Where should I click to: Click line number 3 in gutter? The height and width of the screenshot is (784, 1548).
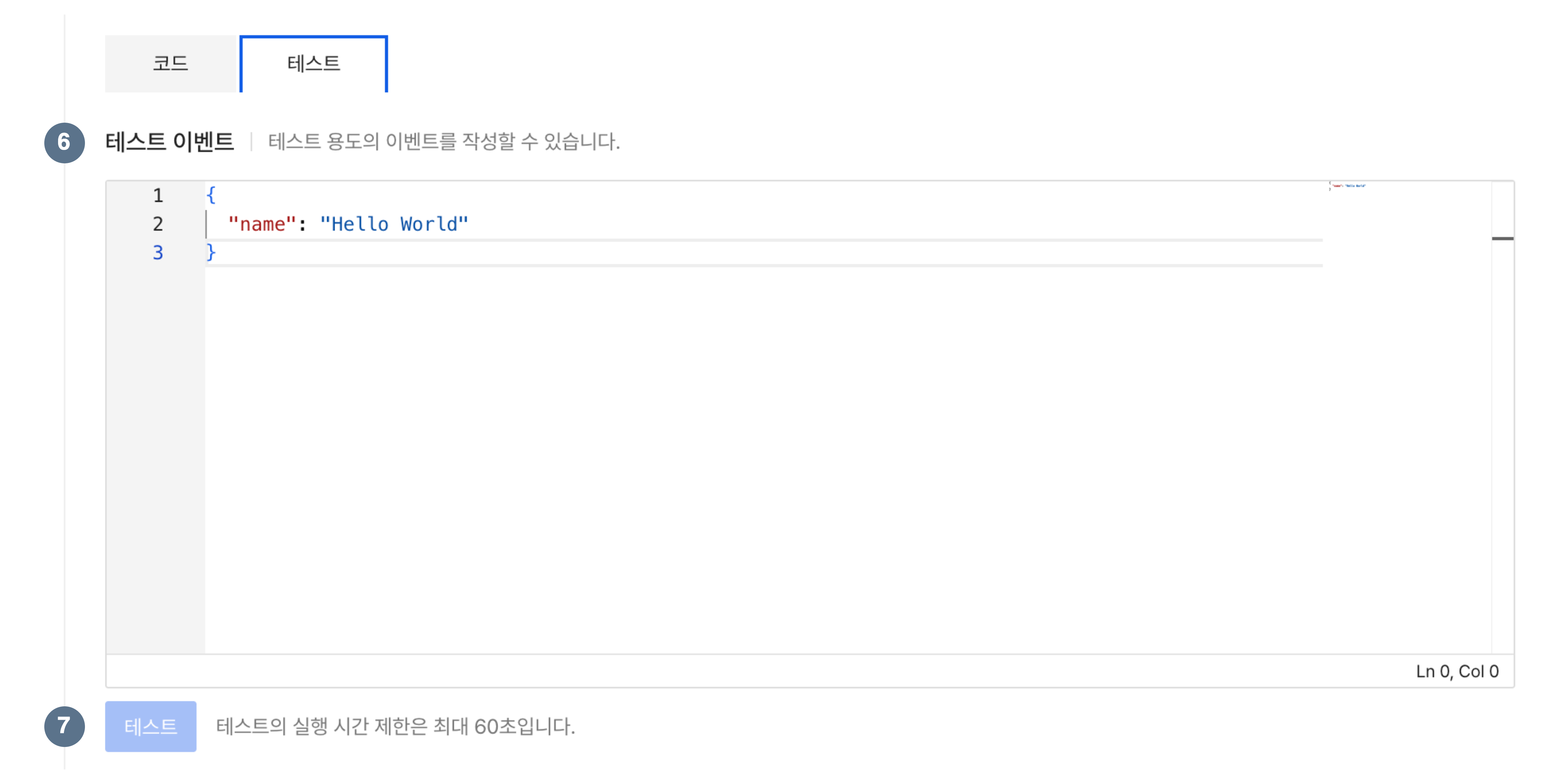[158, 252]
